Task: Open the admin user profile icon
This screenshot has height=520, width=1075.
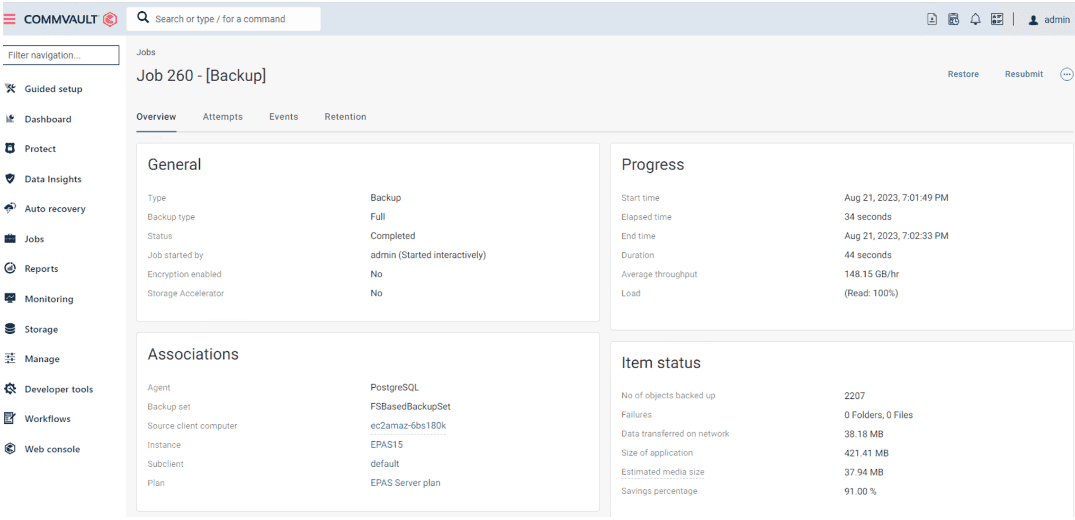Action: pos(1033,21)
